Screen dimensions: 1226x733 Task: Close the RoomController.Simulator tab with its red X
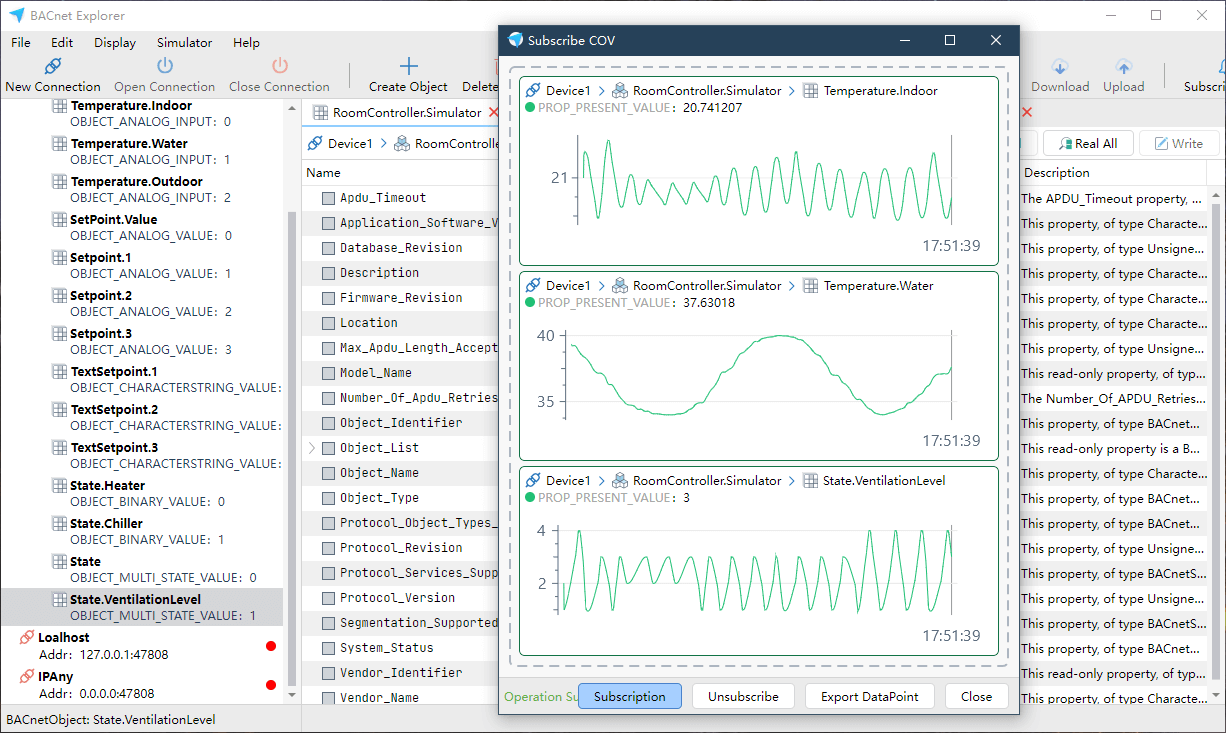click(x=493, y=113)
